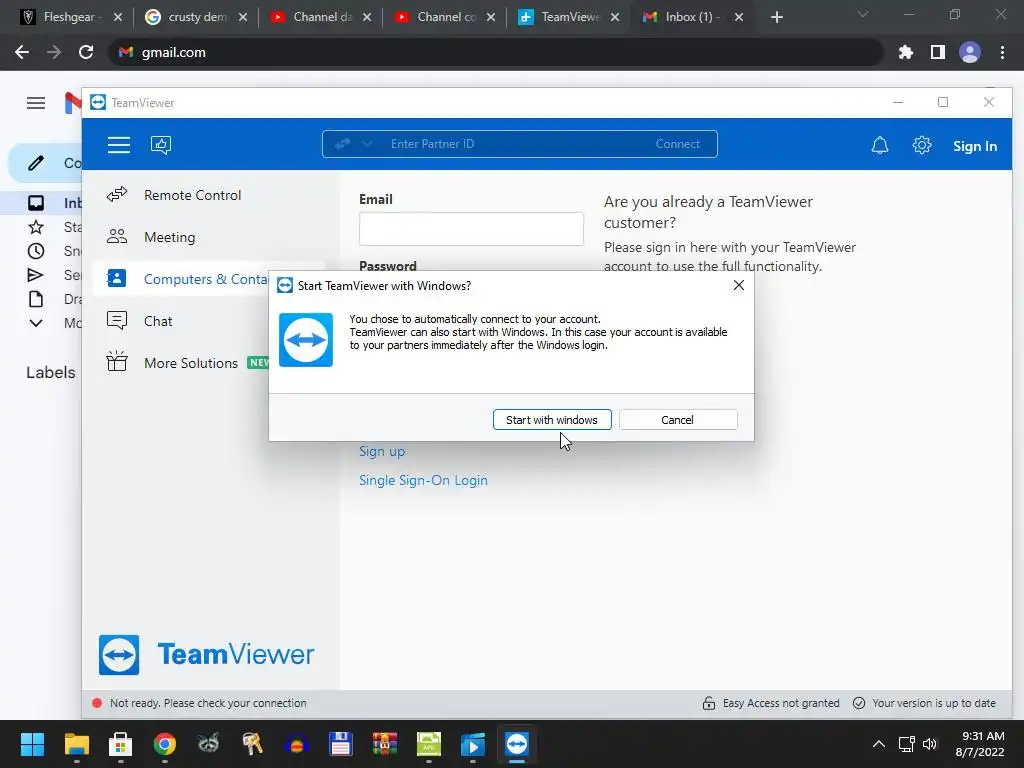Open Gmail Sent arrow icon
This screenshot has width=1024, height=768.
point(36,275)
